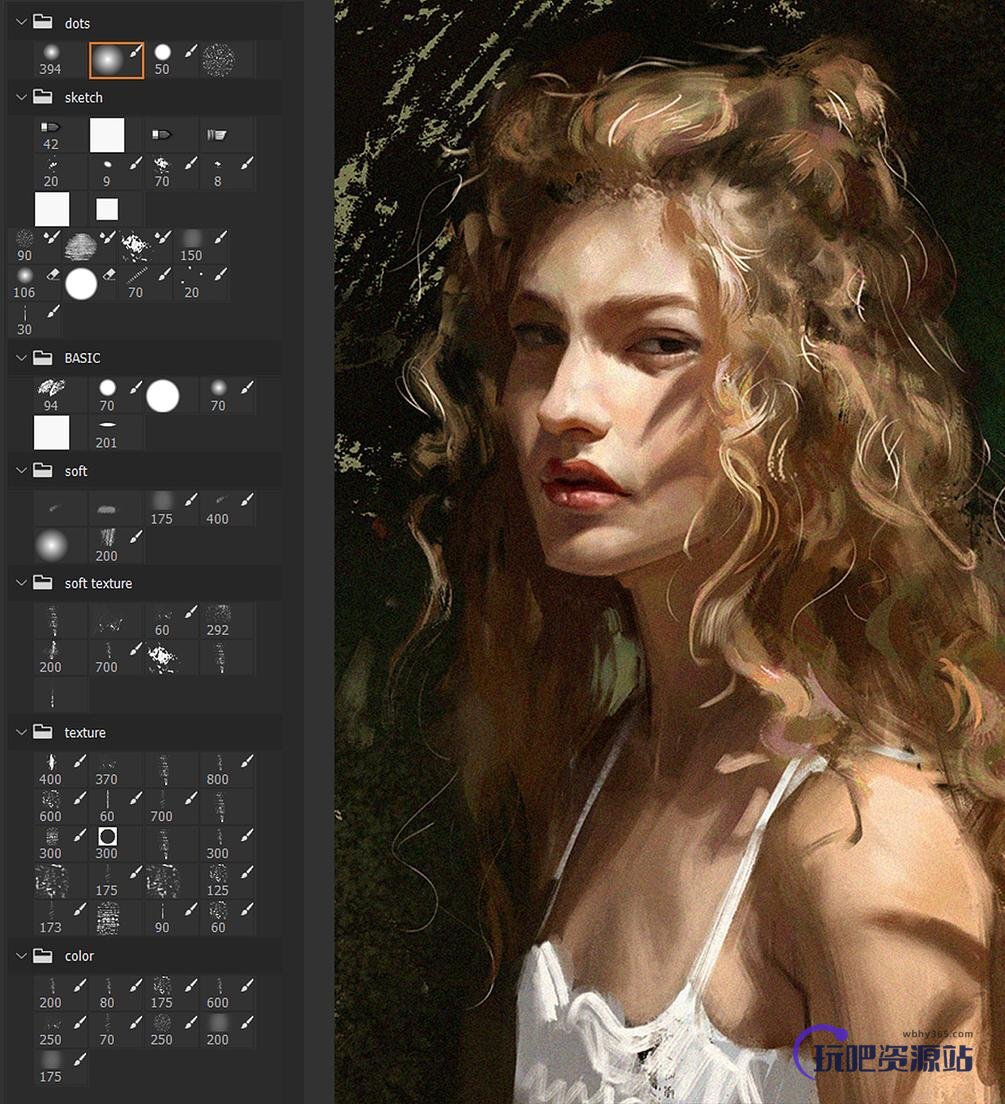Select the 175 brush in soft group
The height and width of the screenshot is (1104, 1005).
coord(172,508)
